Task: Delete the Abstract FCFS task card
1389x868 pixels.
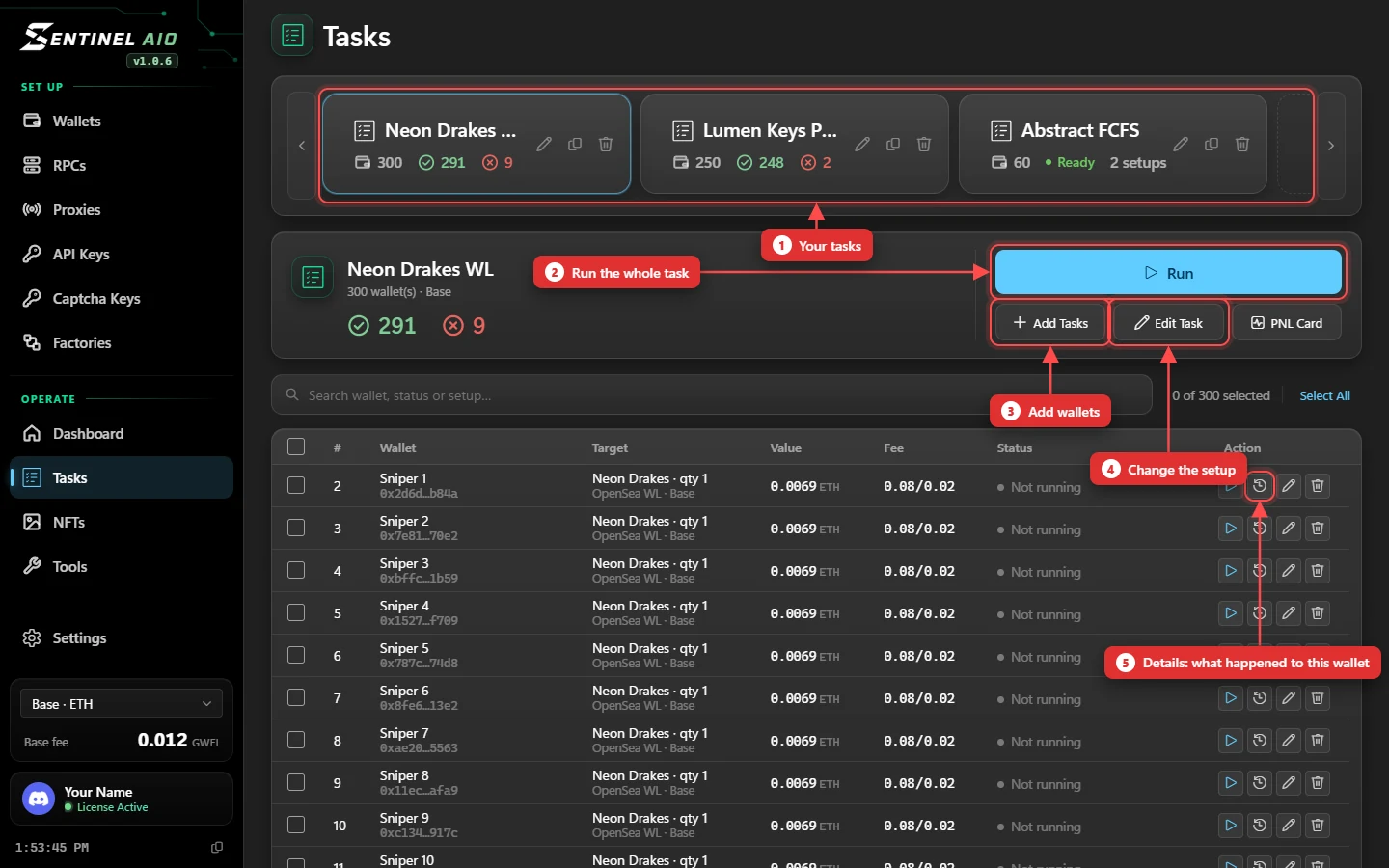Action: [x=1242, y=144]
